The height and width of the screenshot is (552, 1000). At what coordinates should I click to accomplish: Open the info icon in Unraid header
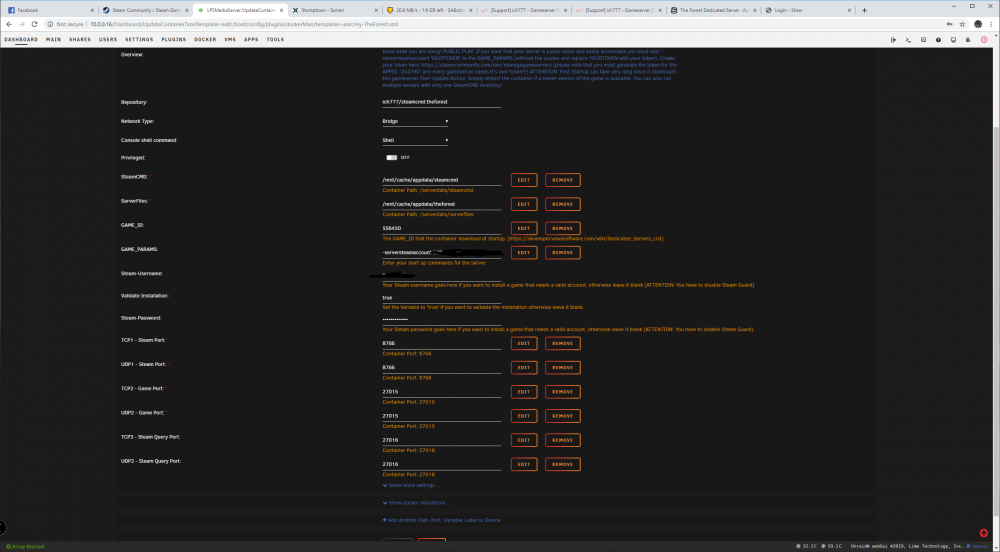point(938,40)
